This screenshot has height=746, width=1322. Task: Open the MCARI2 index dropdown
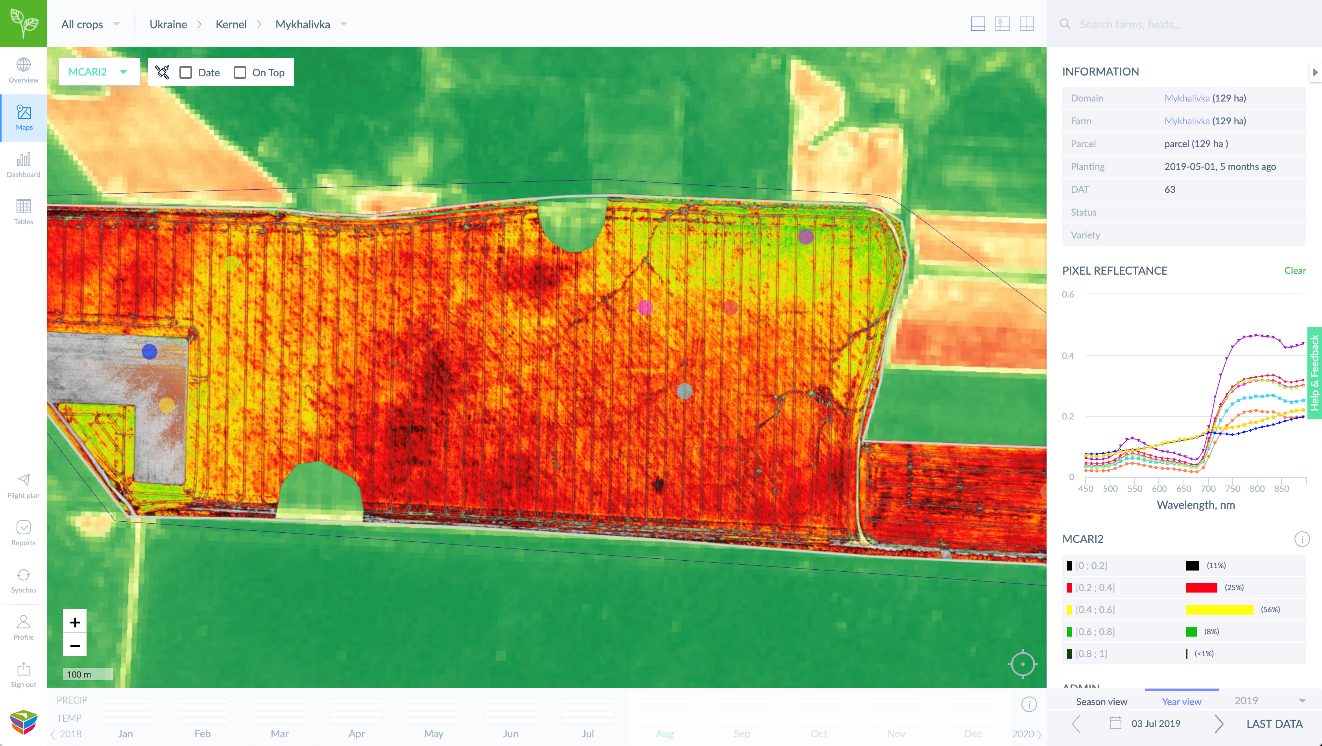pos(99,72)
